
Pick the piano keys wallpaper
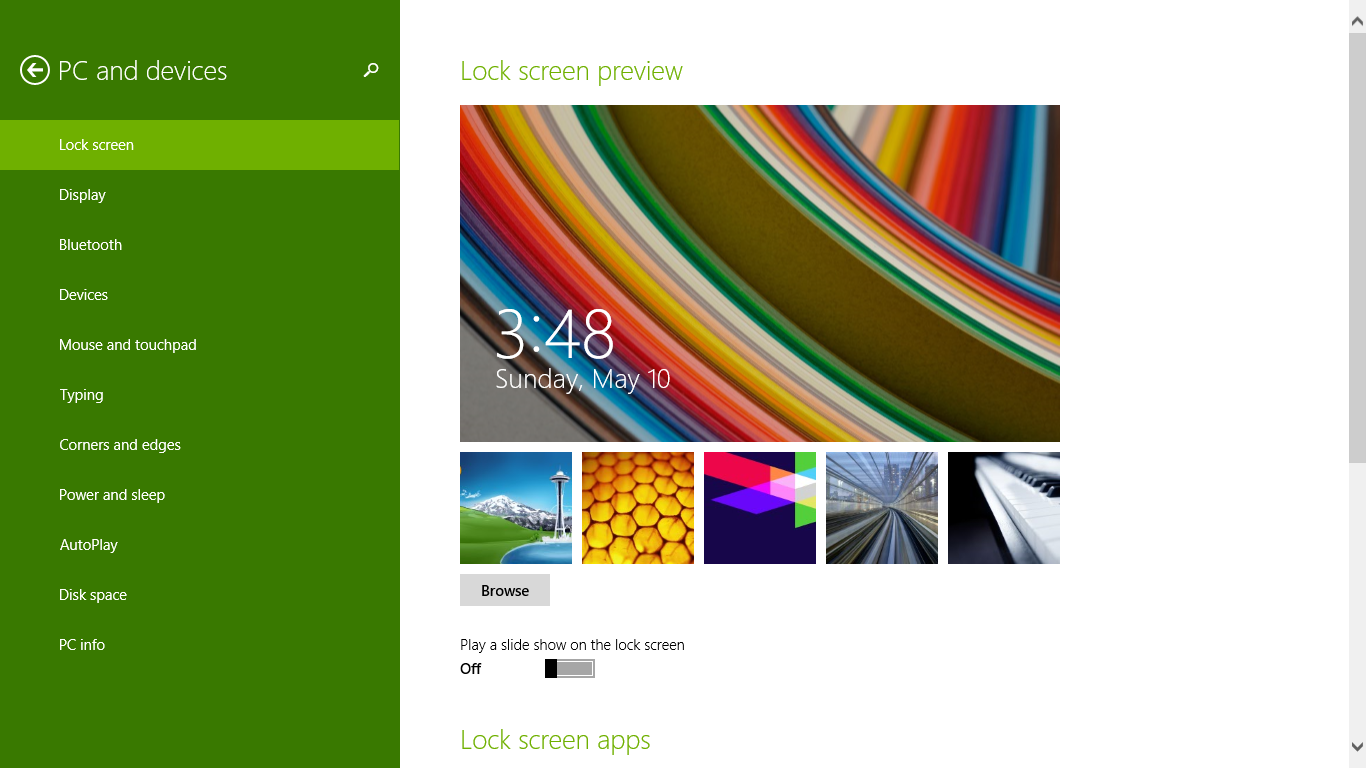[1003, 507]
